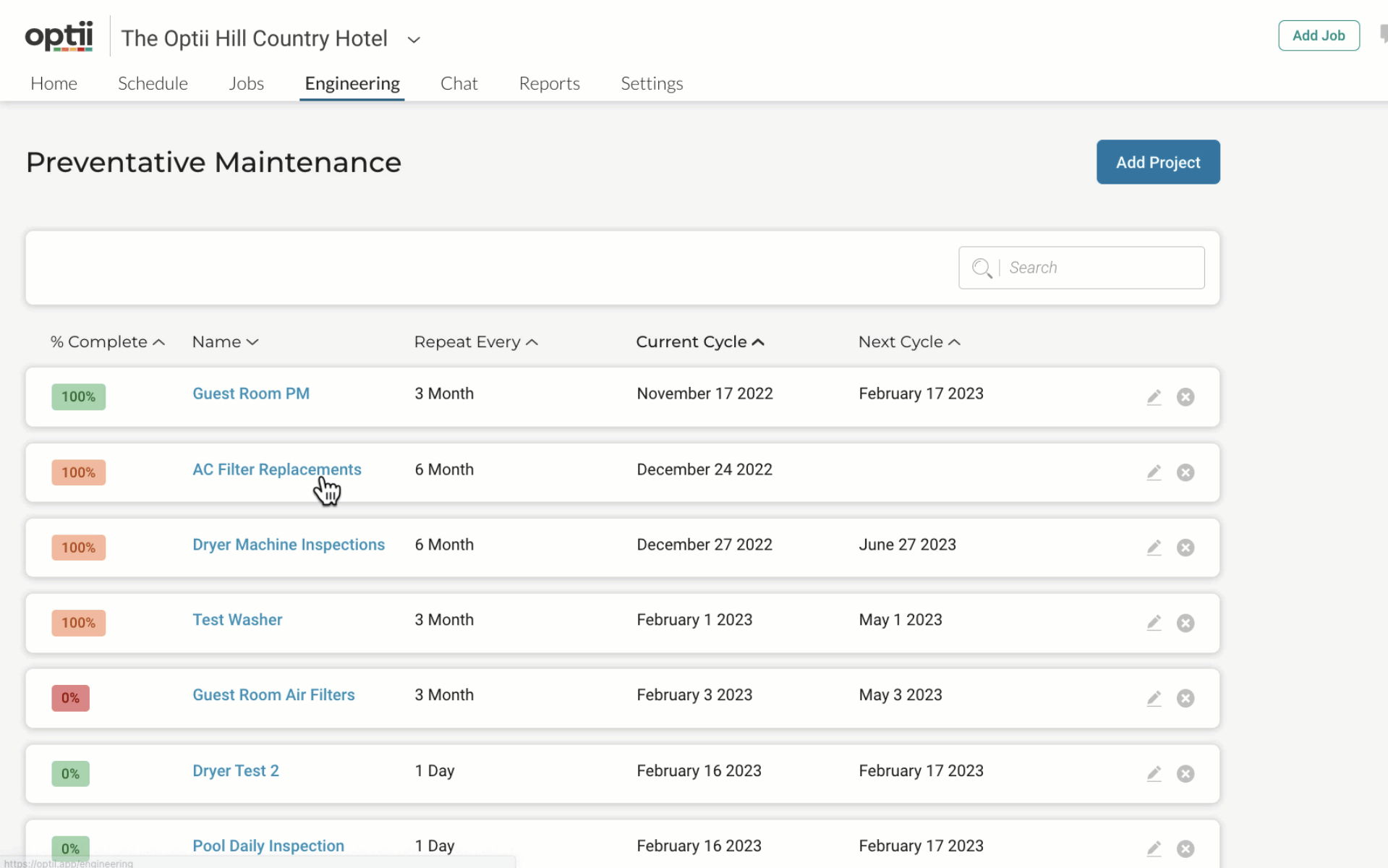Delete the Guest Room Air Filters row

point(1185,698)
